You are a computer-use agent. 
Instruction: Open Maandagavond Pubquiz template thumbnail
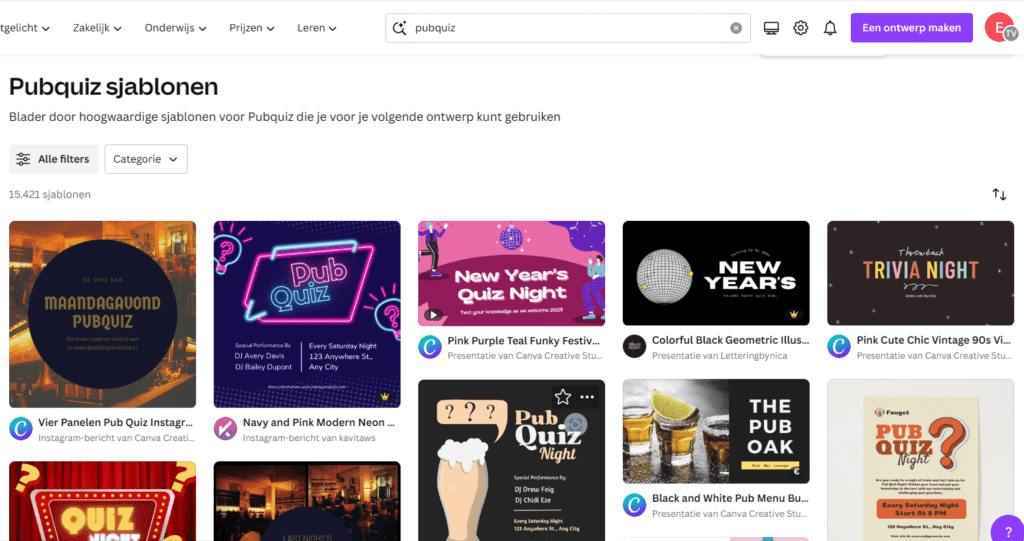[x=103, y=314]
